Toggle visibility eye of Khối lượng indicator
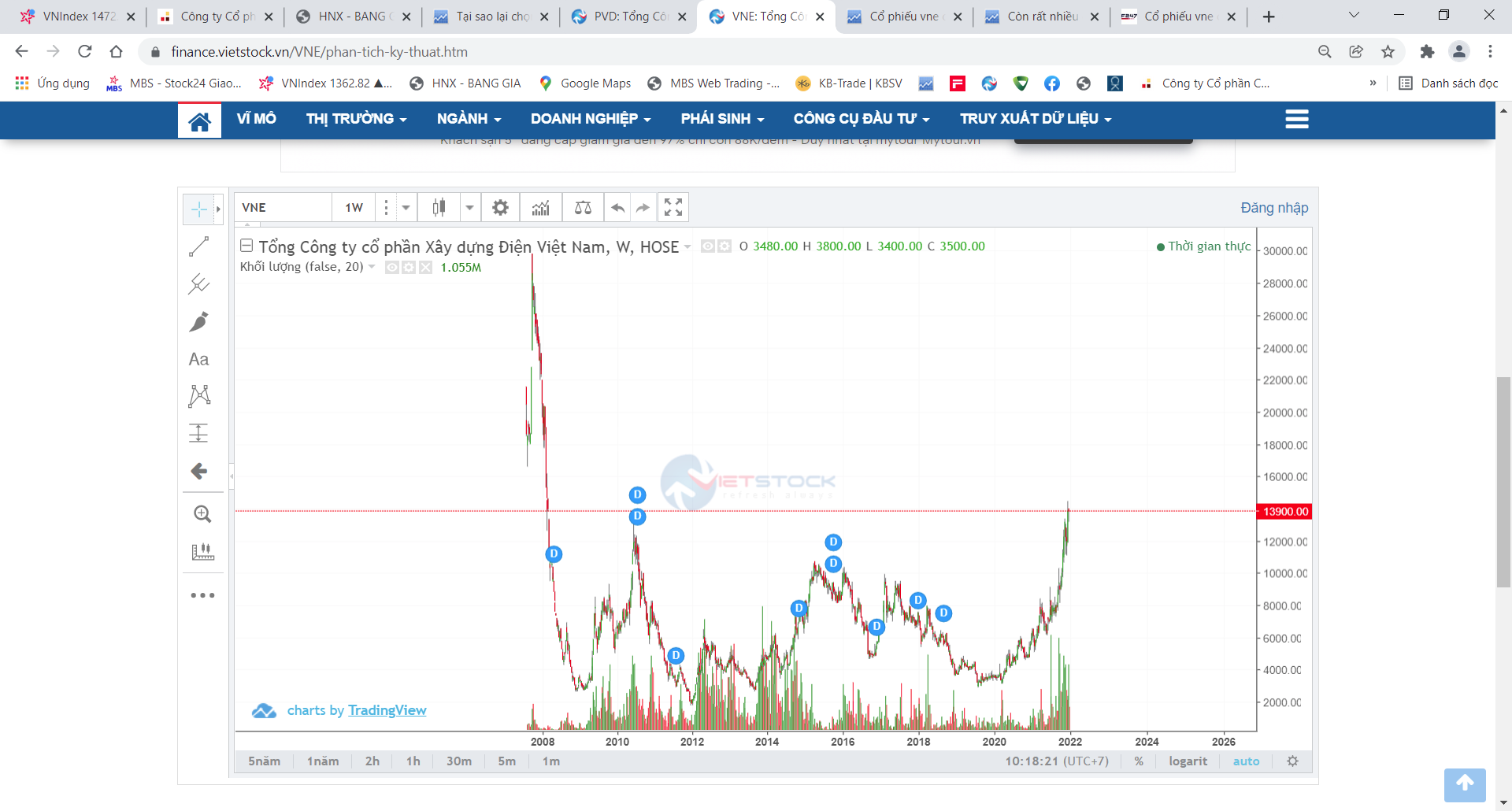 (x=391, y=268)
